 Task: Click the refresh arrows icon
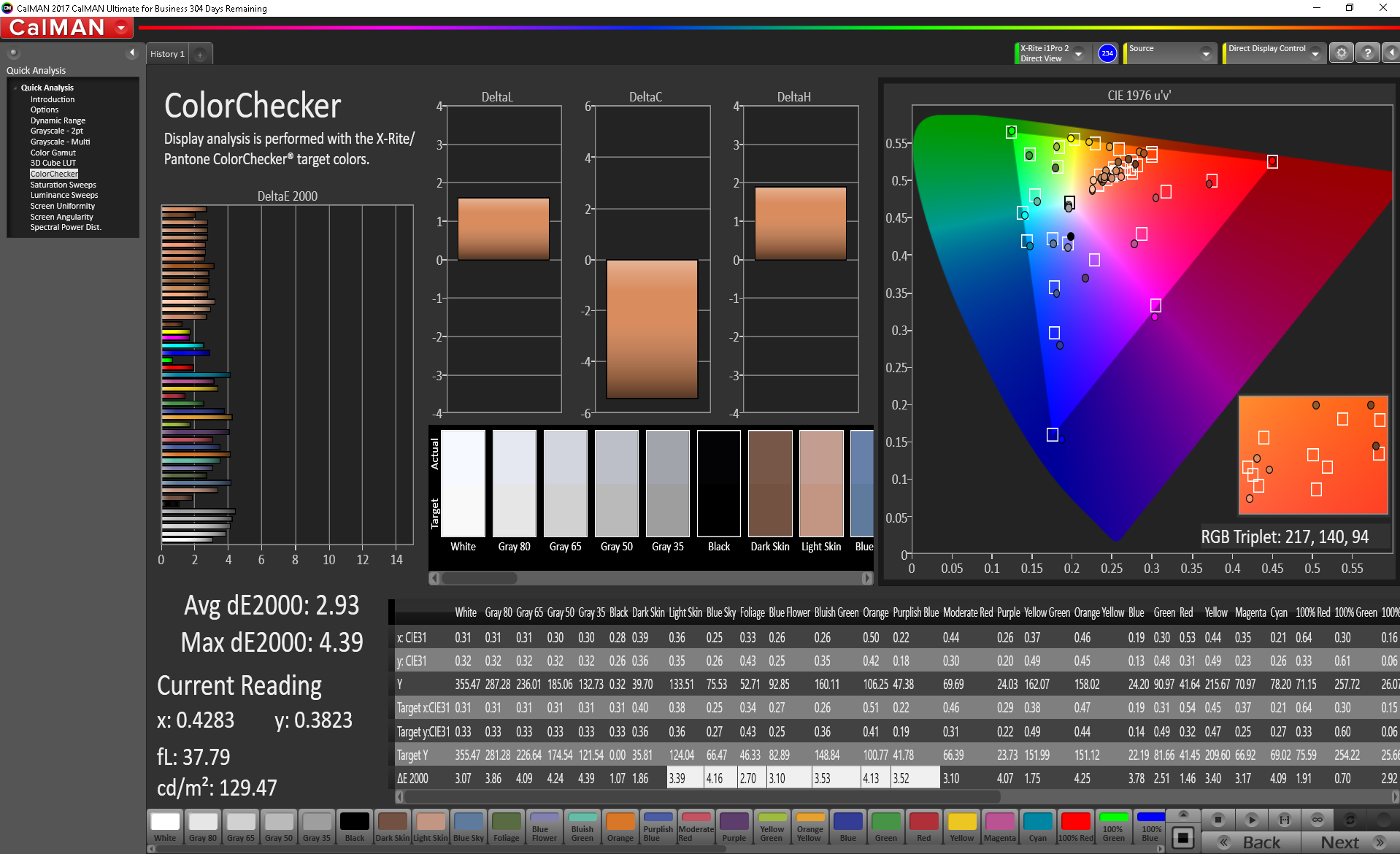(1350, 820)
